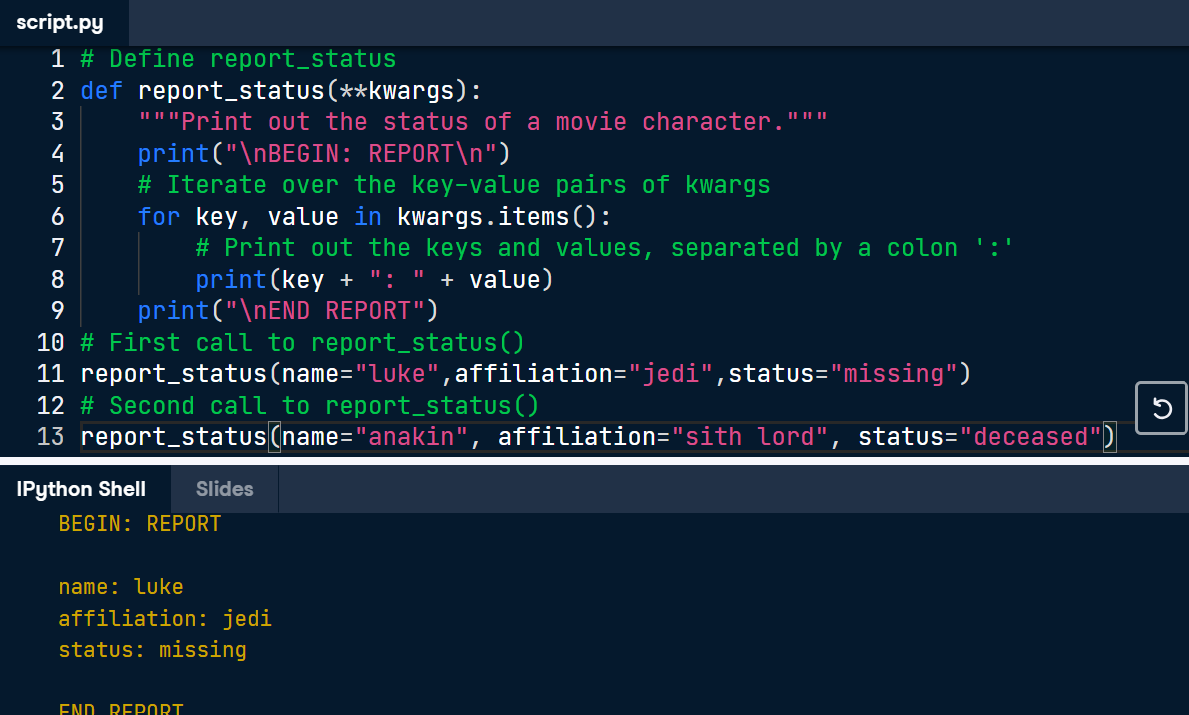Click the '# First call to report_status()' comment

coord(302,343)
